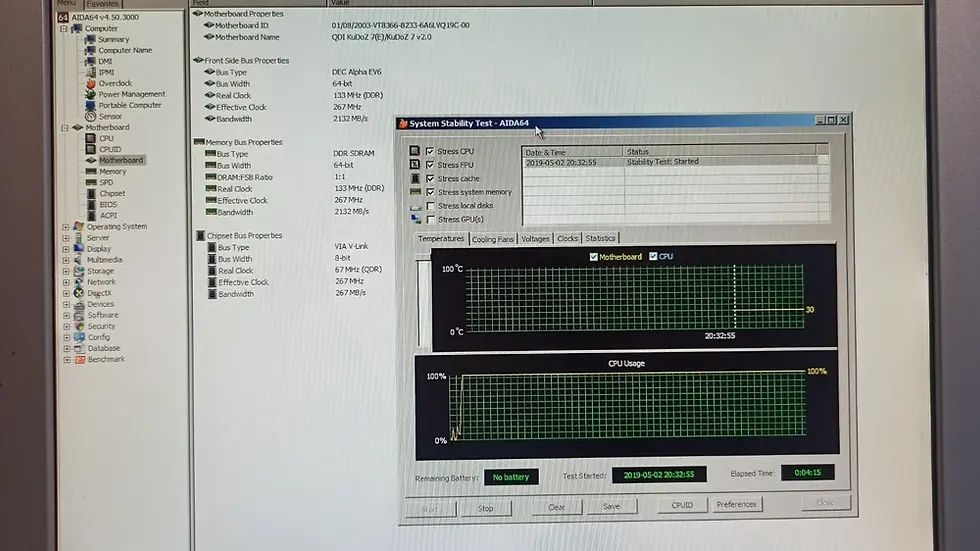Click the Benchmark icon in tree

click(x=79, y=359)
